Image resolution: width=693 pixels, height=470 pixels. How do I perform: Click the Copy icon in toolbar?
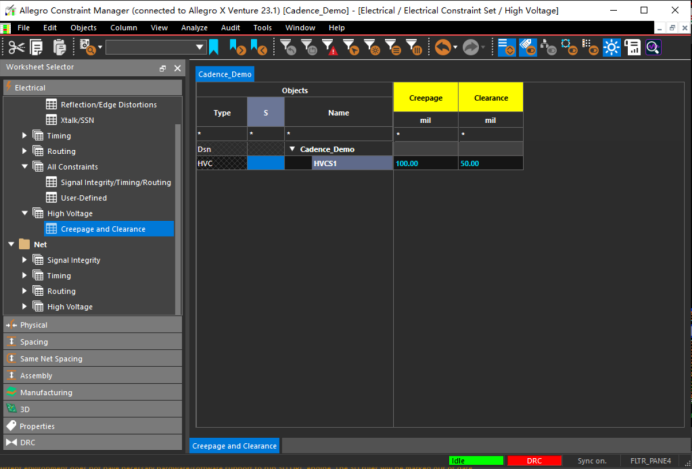(36, 47)
